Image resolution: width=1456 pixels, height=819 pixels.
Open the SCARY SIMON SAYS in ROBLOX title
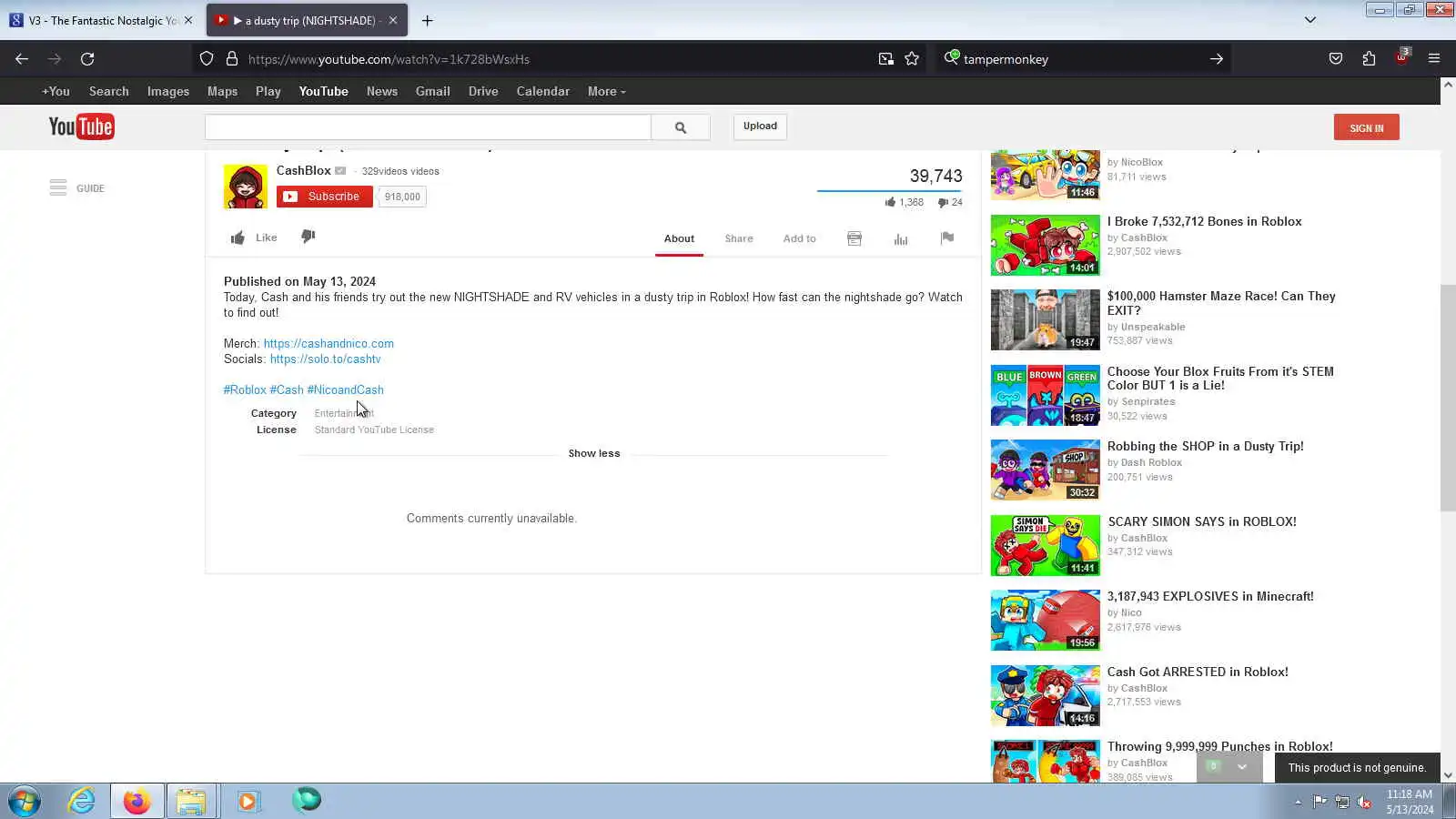coord(1202,521)
